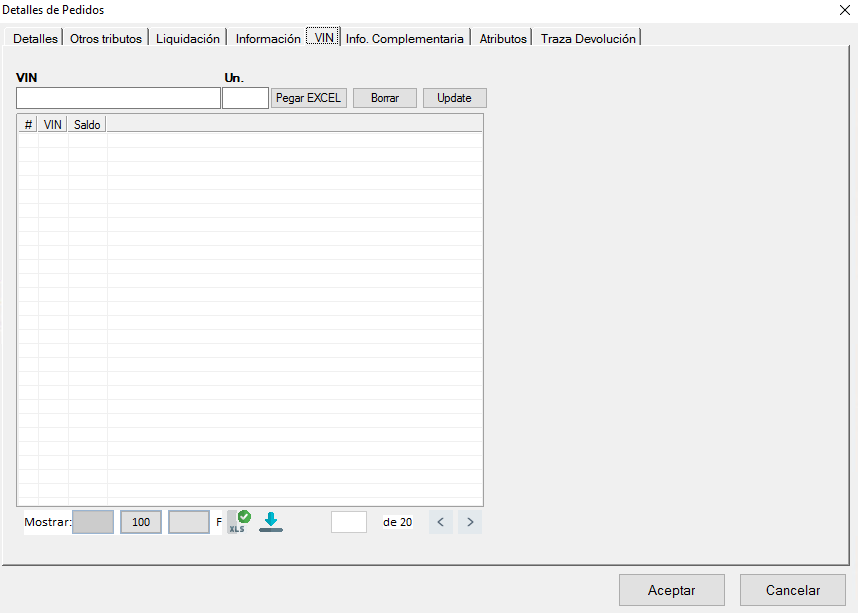Open the Información tab

tap(267, 39)
